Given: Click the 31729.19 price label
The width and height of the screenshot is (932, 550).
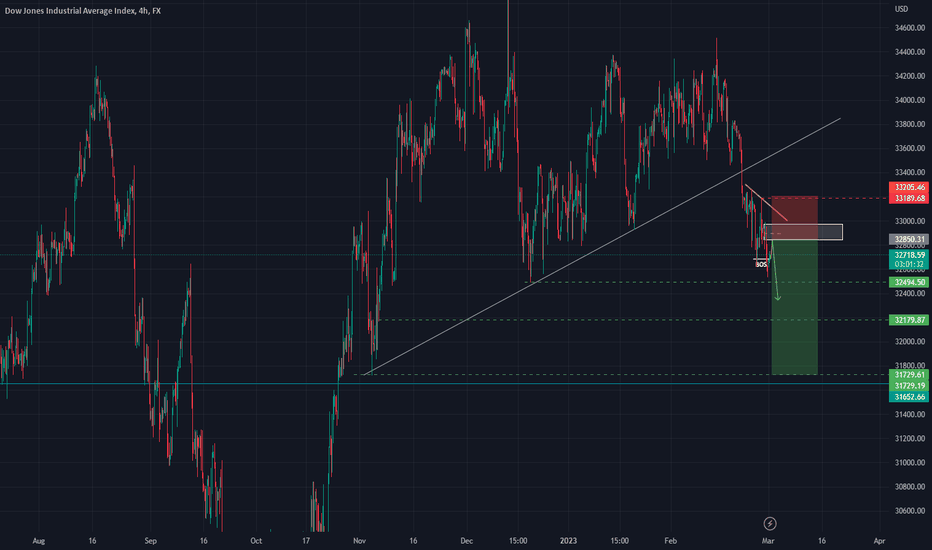Looking at the screenshot, I should point(909,386).
